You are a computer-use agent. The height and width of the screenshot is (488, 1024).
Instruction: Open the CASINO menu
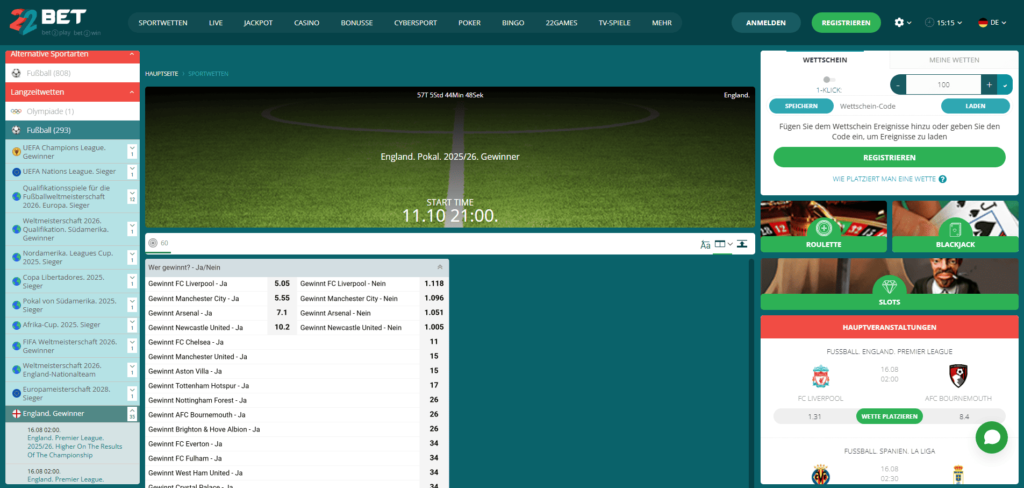click(306, 23)
